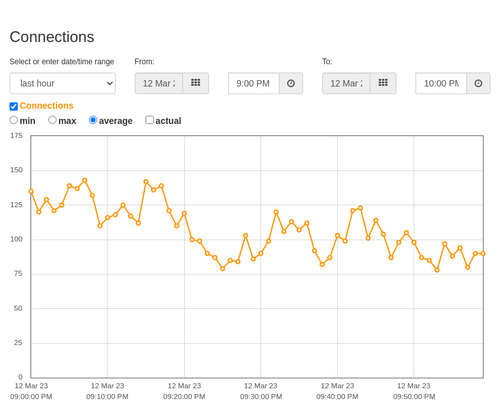Select the average radio button
Image resolution: width=500 pixels, height=403 pixels.
(x=93, y=120)
